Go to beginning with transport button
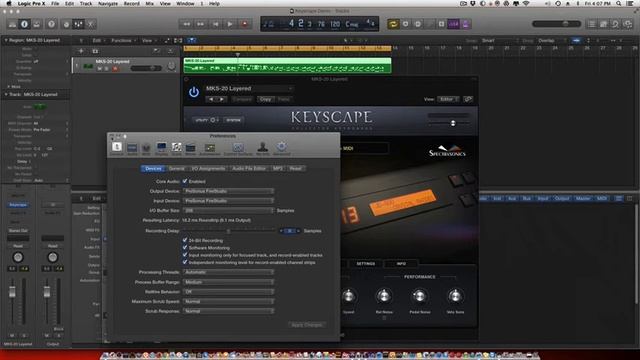 (x=216, y=24)
